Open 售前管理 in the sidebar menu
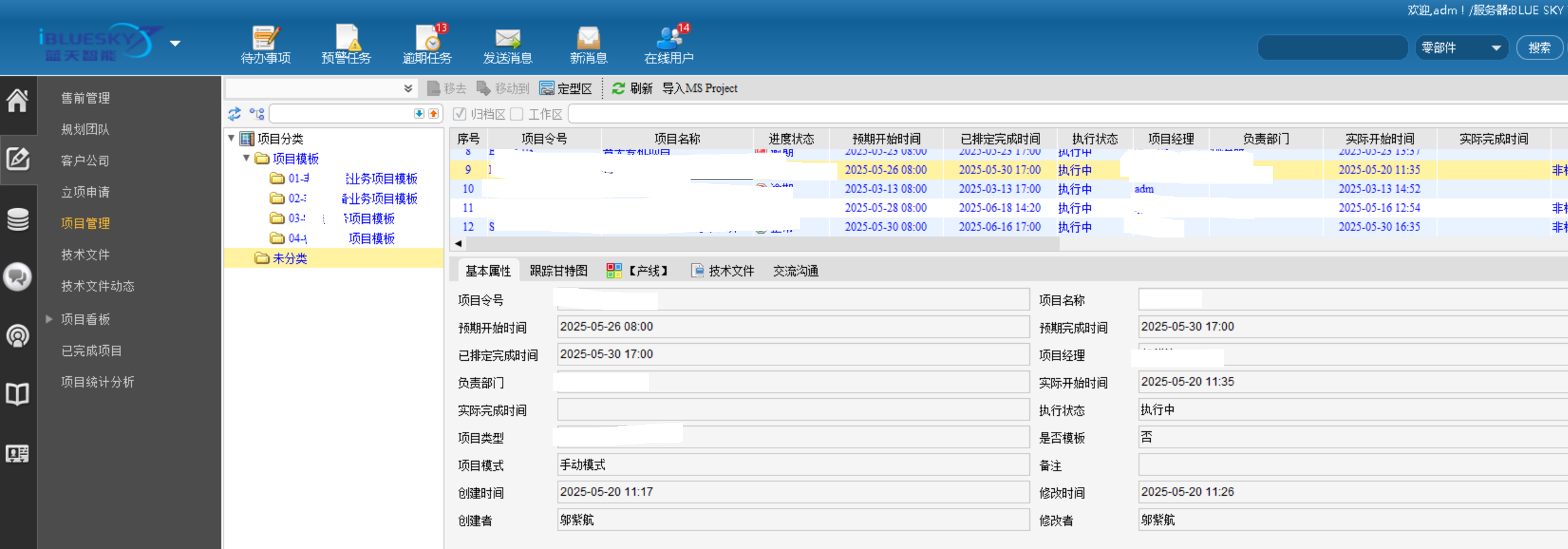The height and width of the screenshot is (549, 1568). [x=85, y=98]
